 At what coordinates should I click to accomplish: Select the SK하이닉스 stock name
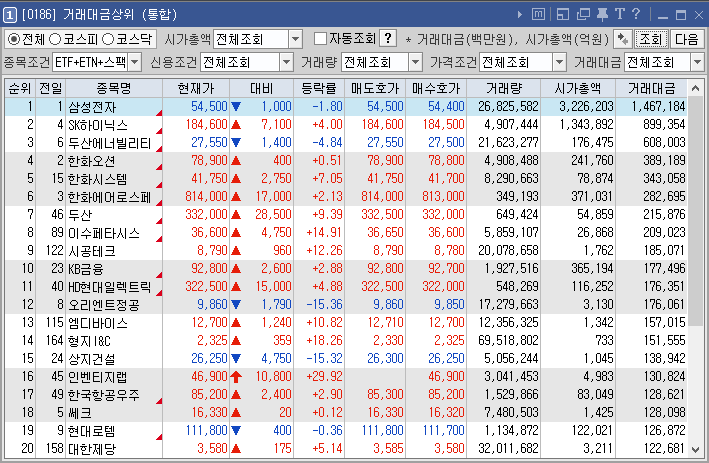98,125
